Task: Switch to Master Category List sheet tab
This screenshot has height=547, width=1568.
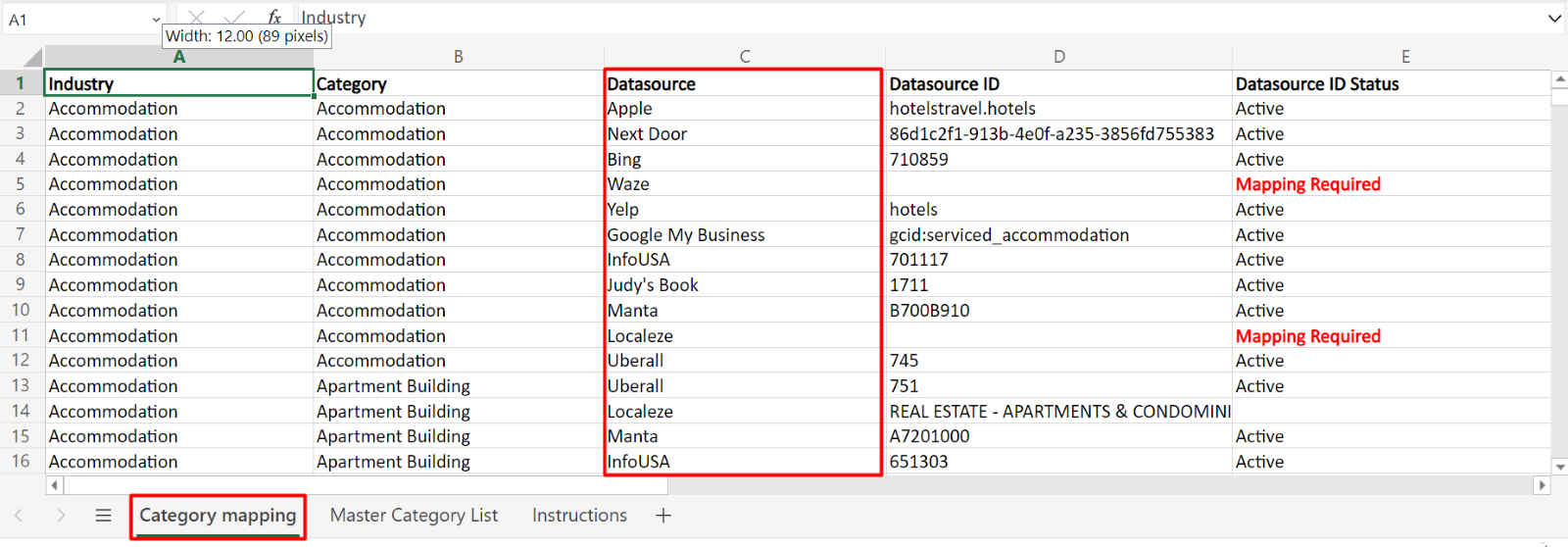Action: 414,516
